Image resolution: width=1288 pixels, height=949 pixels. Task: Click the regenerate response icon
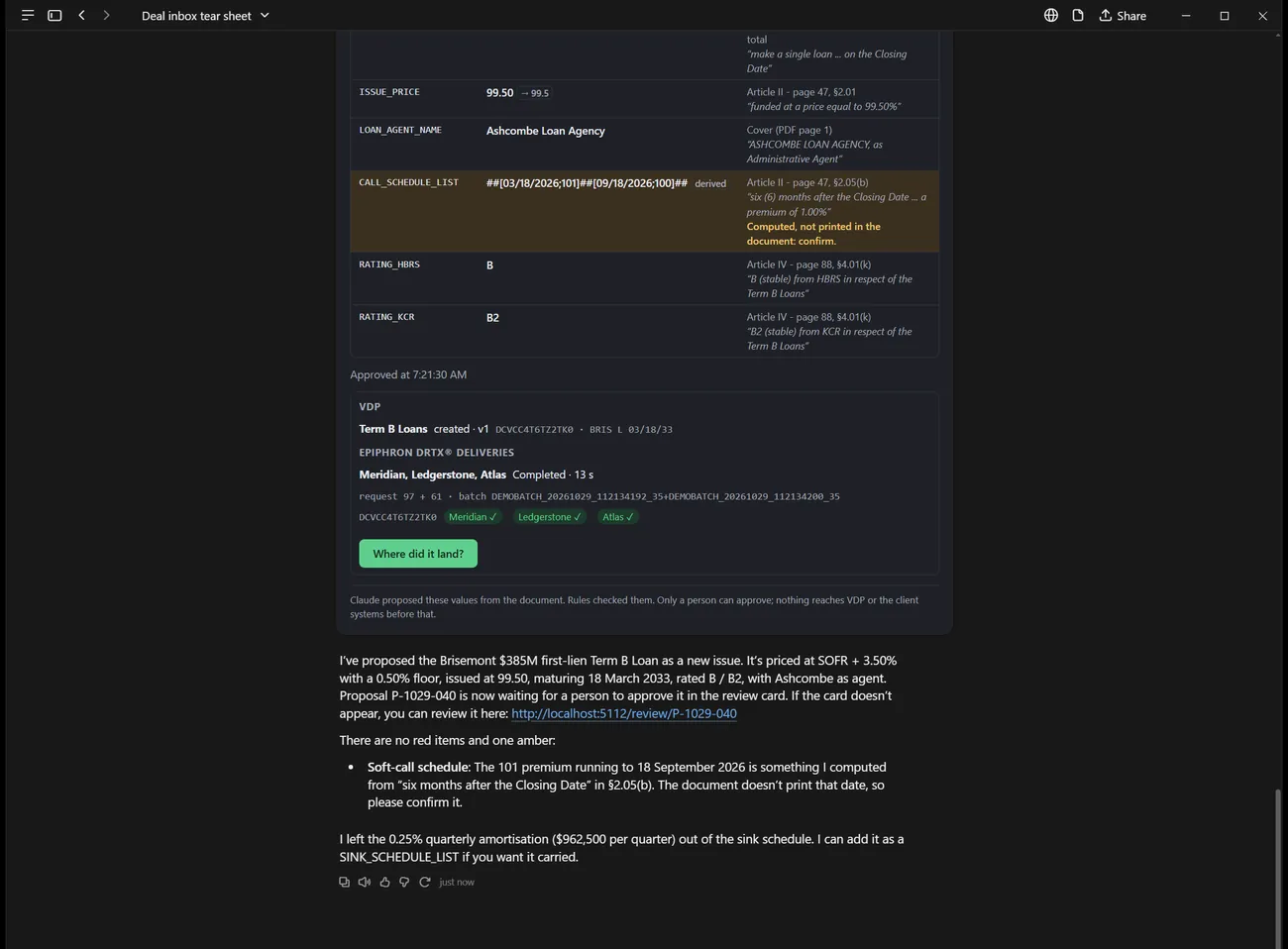424,882
